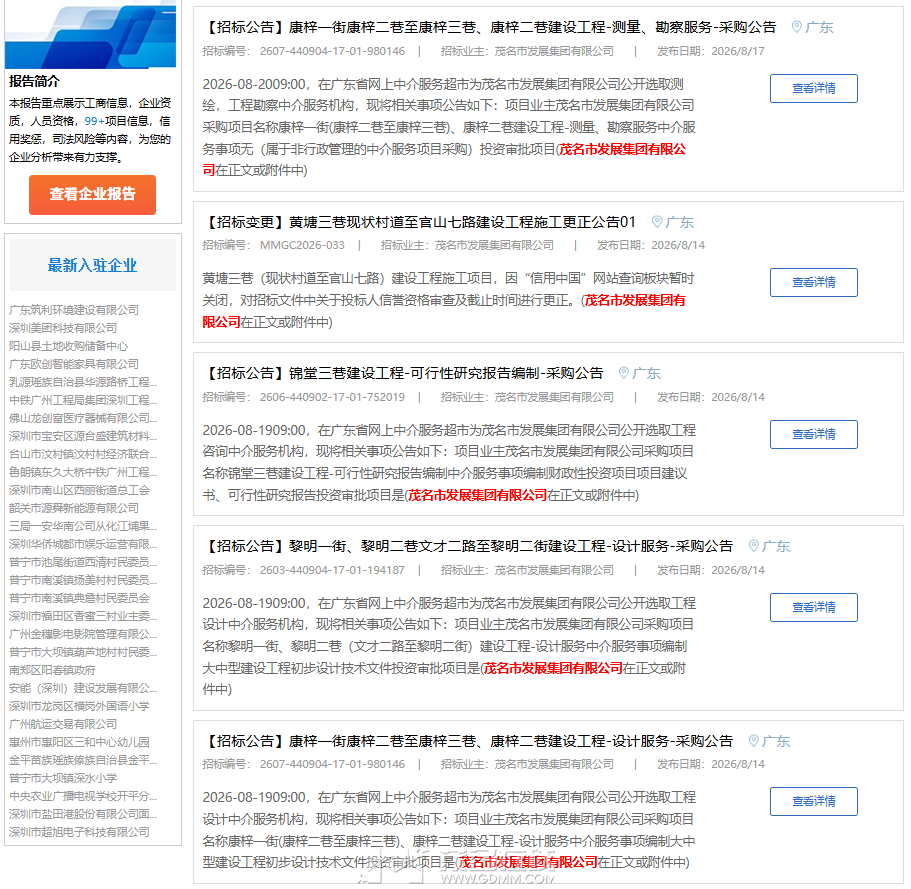
Task: View details of 黎明一街设计服务 announcement
Action: click(813, 607)
